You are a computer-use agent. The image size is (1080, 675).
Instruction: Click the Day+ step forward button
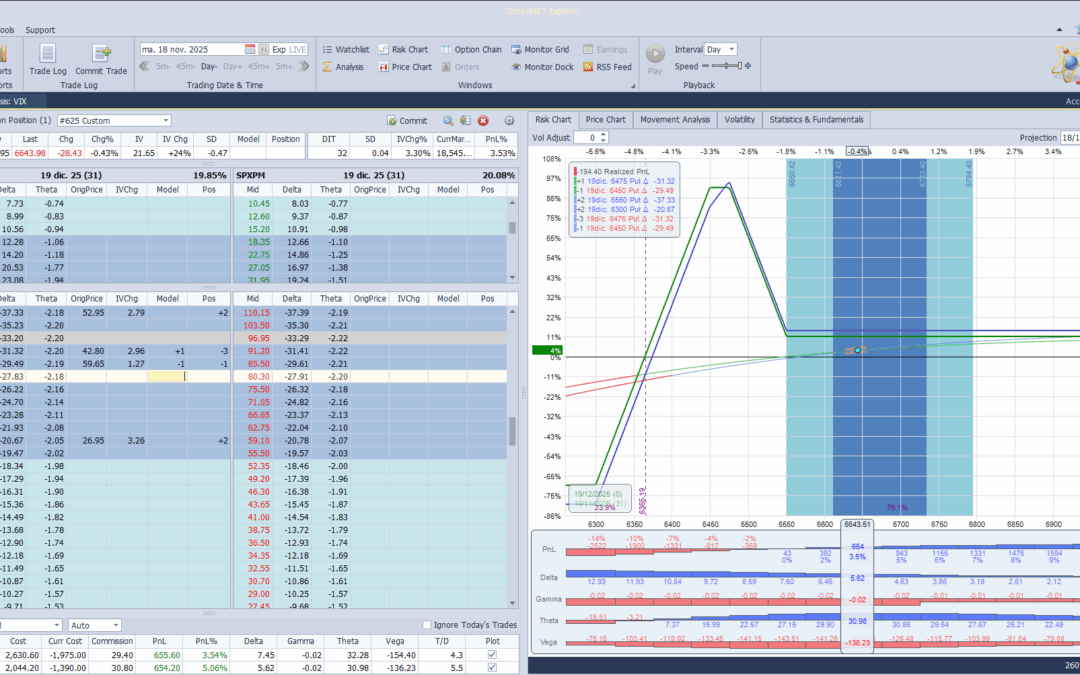[233, 67]
